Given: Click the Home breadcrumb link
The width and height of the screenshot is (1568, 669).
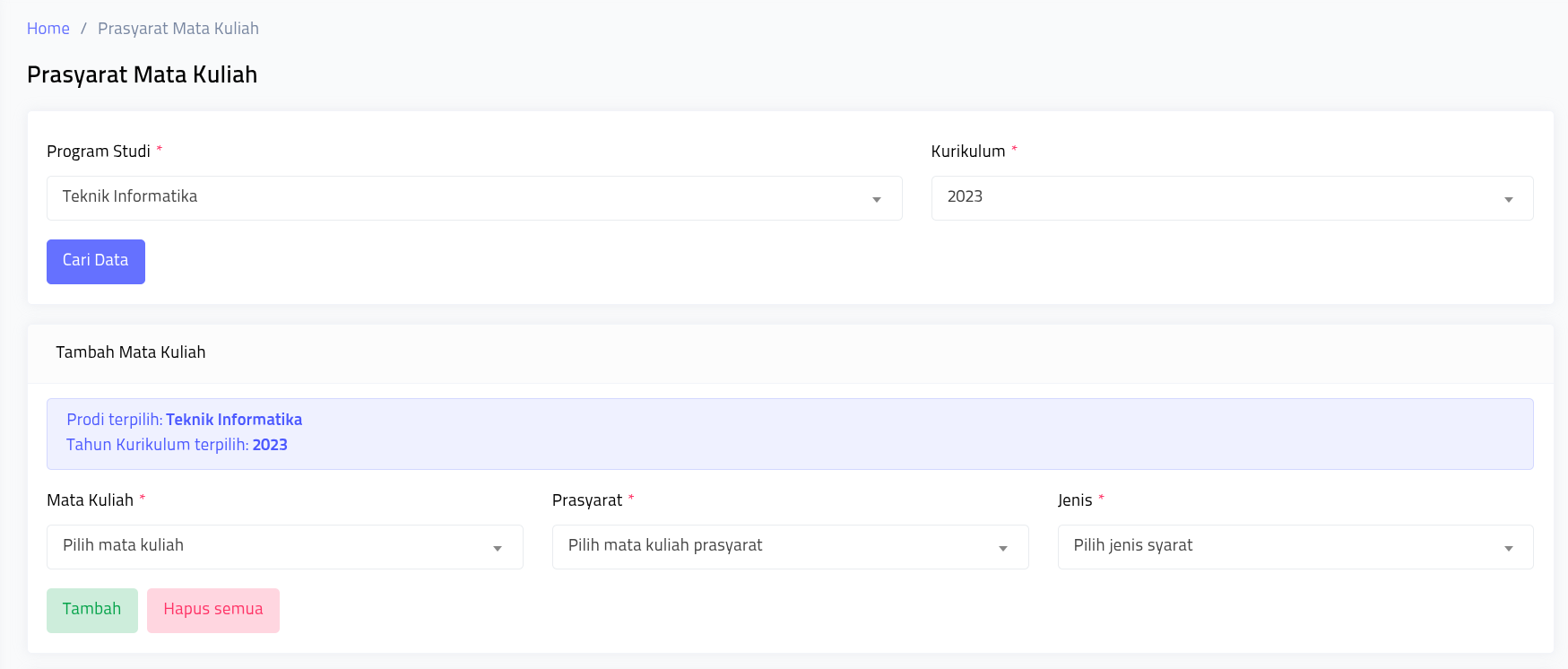Looking at the screenshot, I should coord(48,29).
